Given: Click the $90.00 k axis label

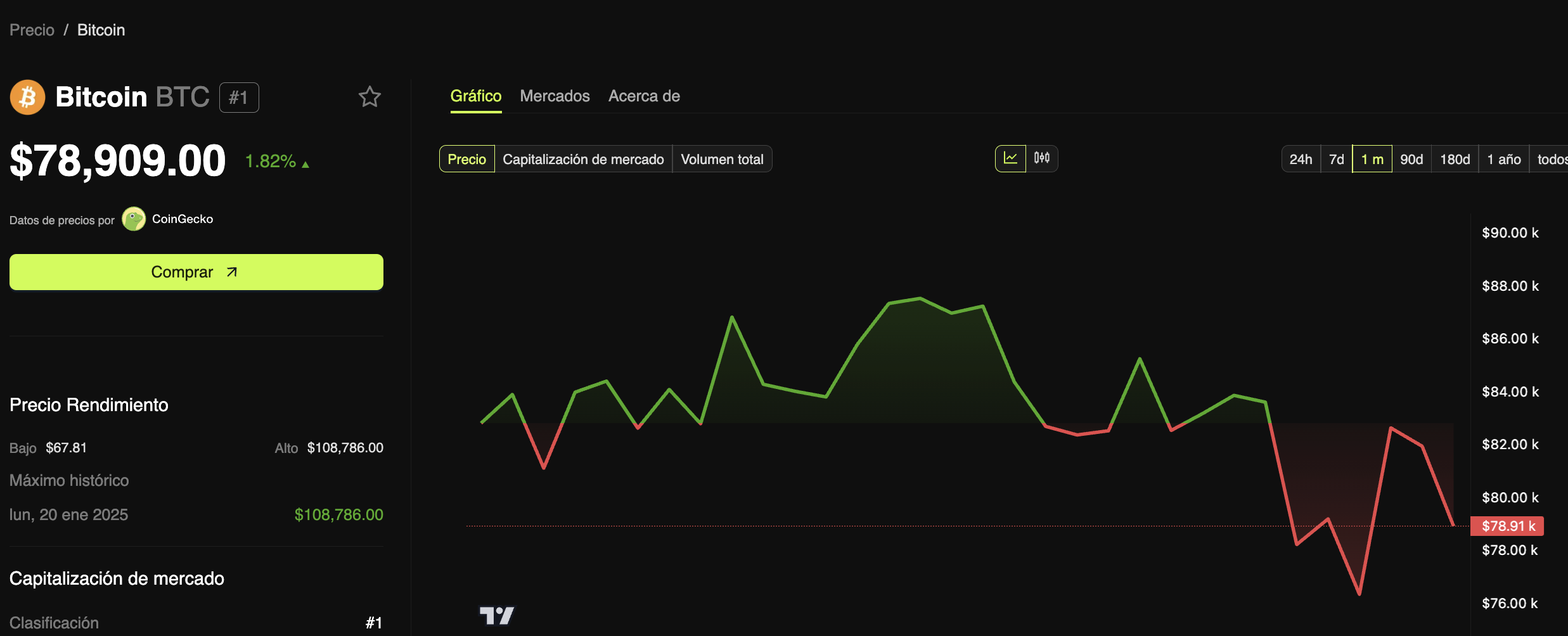Looking at the screenshot, I should [x=1510, y=232].
